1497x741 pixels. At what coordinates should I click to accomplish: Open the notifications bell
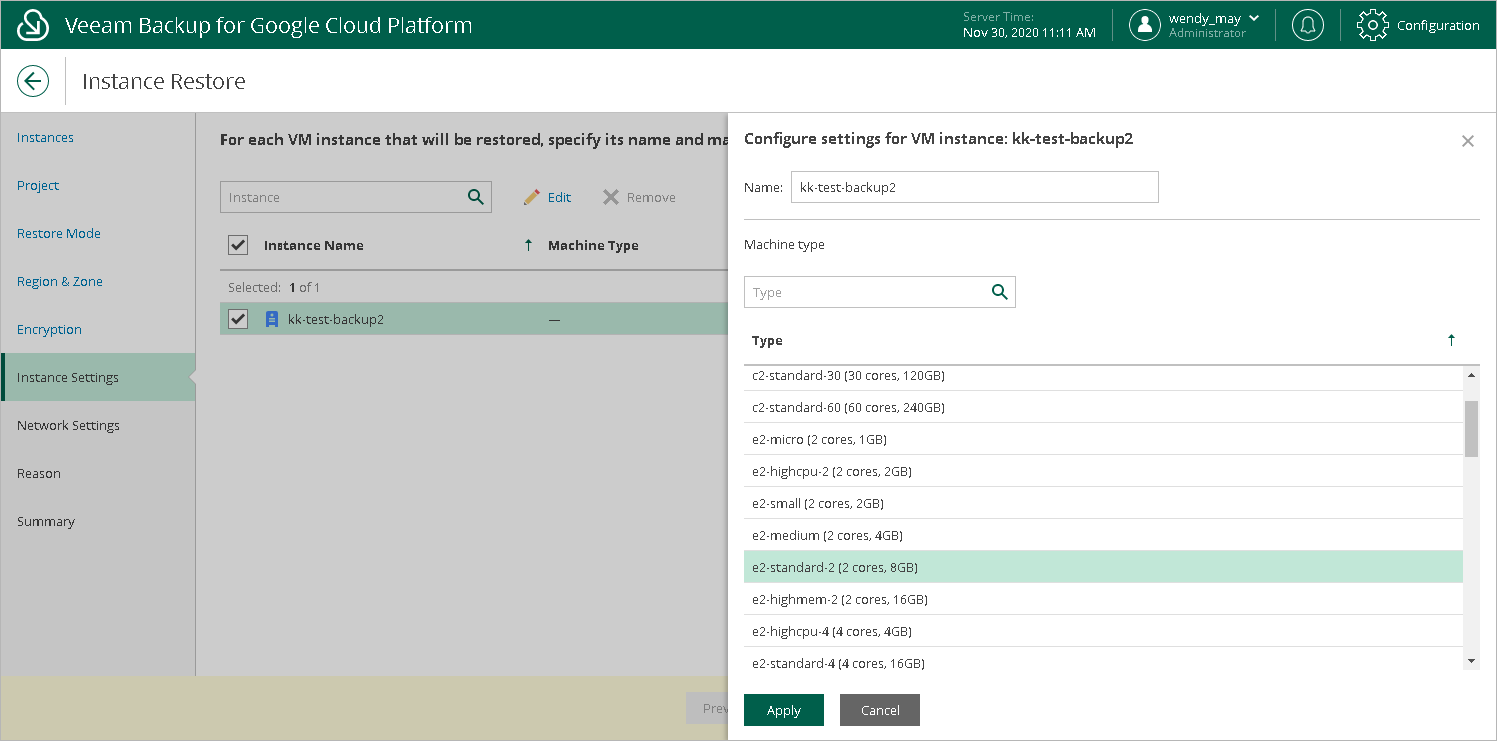tap(1307, 24)
